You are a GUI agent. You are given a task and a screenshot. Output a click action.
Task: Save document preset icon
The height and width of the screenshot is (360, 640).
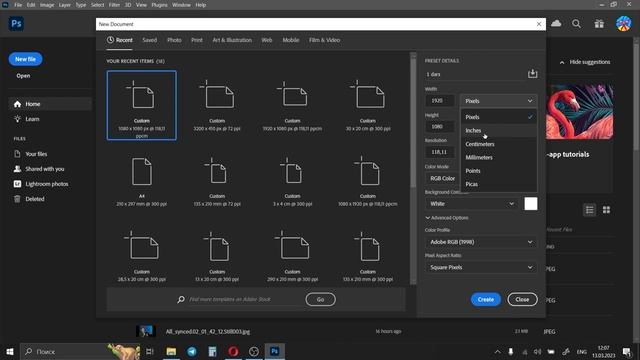click(x=532, y=74)
